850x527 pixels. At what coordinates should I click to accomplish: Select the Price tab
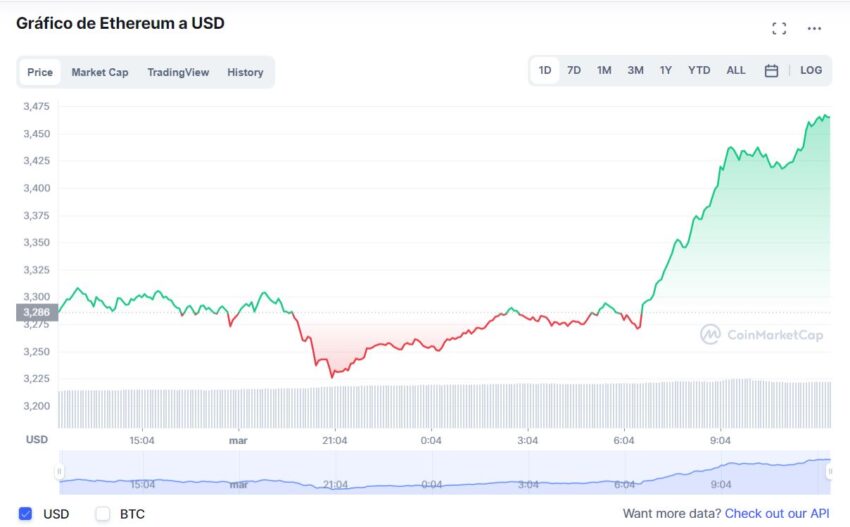(40, 72)
